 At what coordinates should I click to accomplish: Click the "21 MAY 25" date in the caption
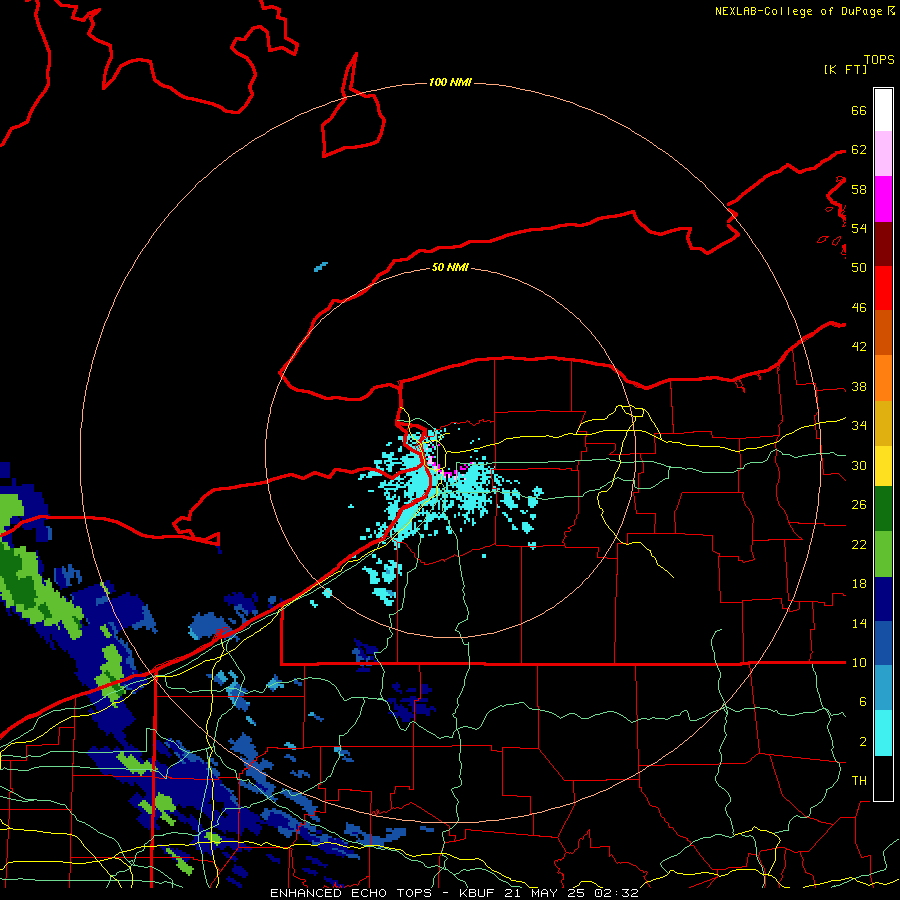pyautogui.click(x=545, y=893)
